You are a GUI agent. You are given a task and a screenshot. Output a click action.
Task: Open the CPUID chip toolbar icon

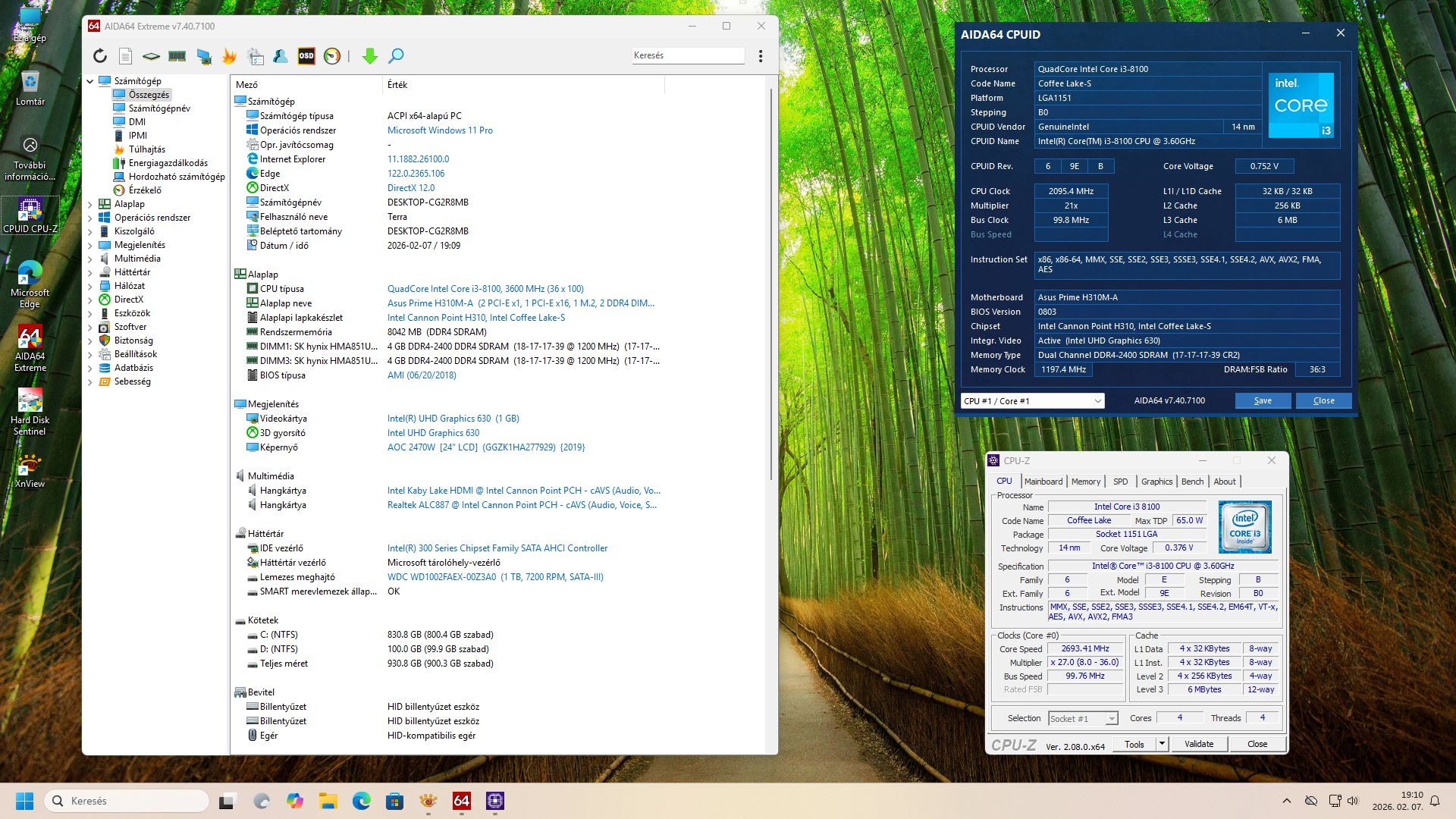pyautogui.click(x=151, y=55)
